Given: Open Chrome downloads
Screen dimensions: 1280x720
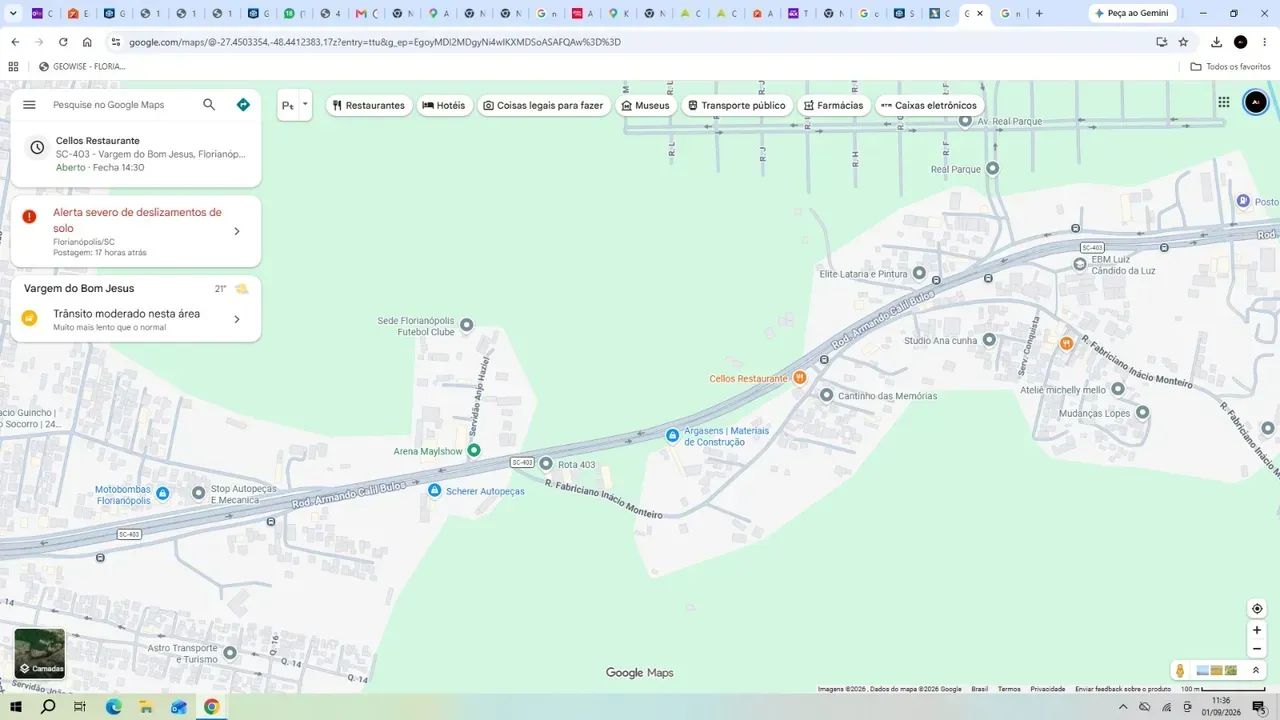Looking at the screenshot, I should click(x=1216, y=42).
